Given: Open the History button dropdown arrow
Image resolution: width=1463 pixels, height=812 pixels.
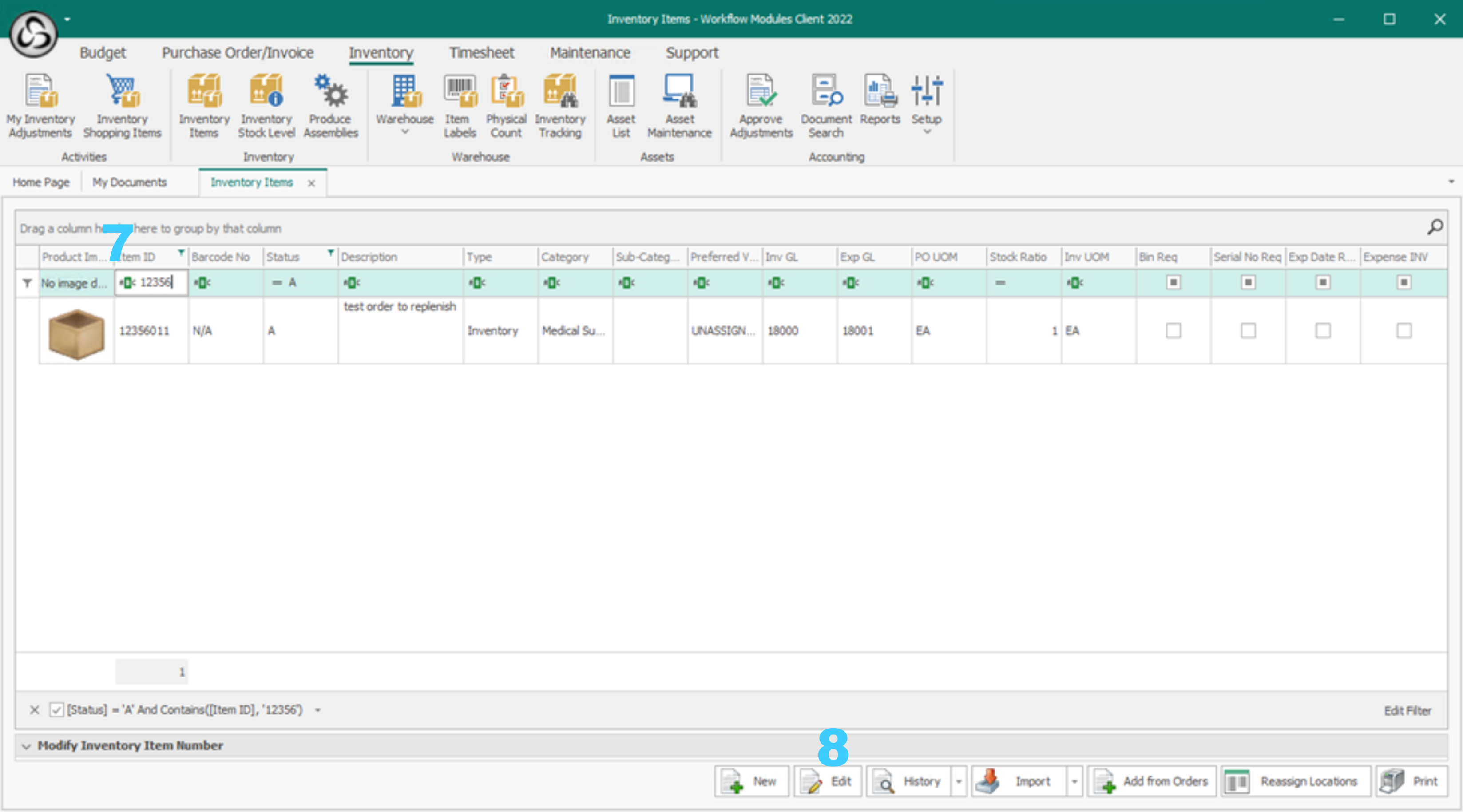Looking at the screenshot, I should 959,782.
